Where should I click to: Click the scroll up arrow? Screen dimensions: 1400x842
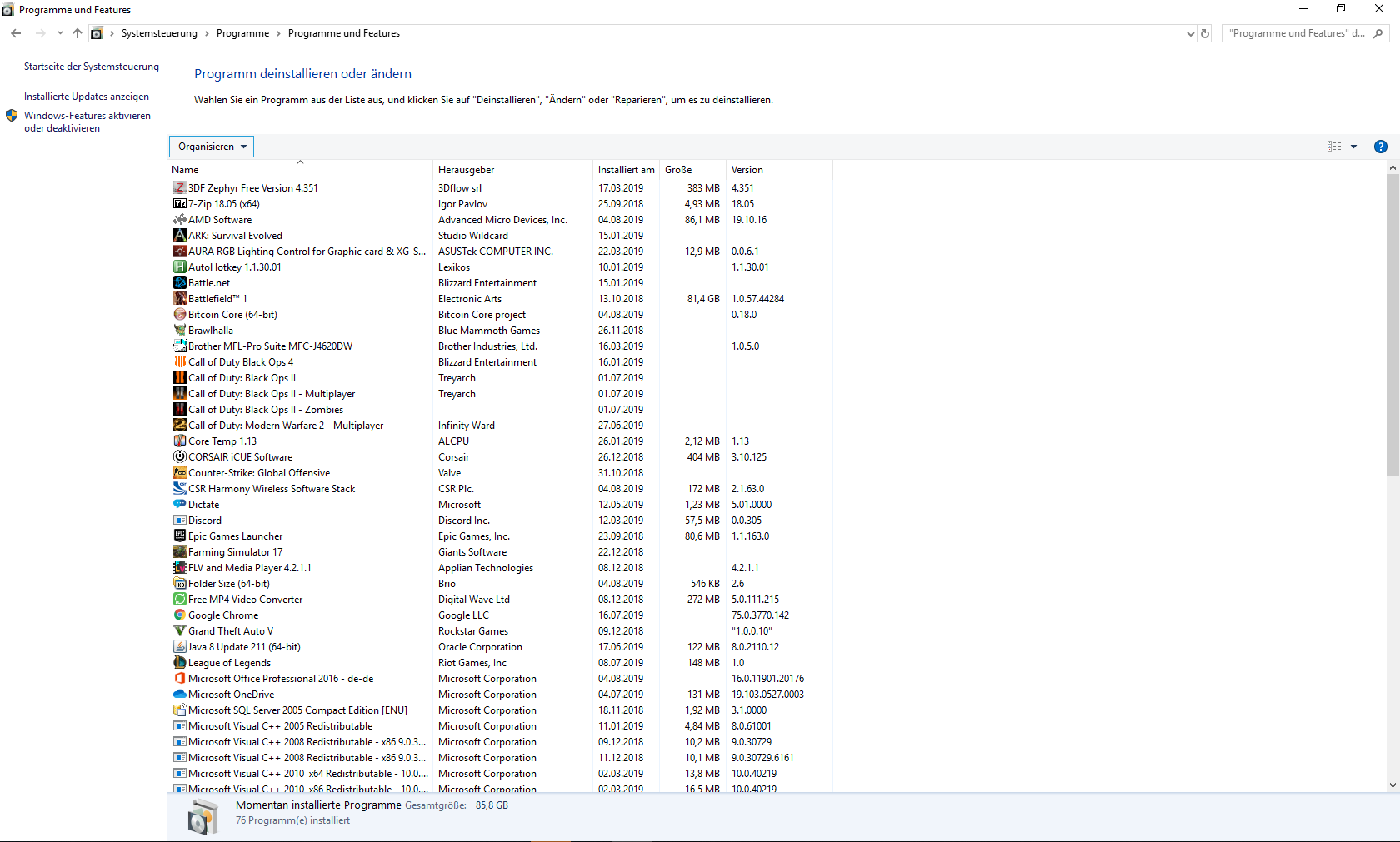1392,167
